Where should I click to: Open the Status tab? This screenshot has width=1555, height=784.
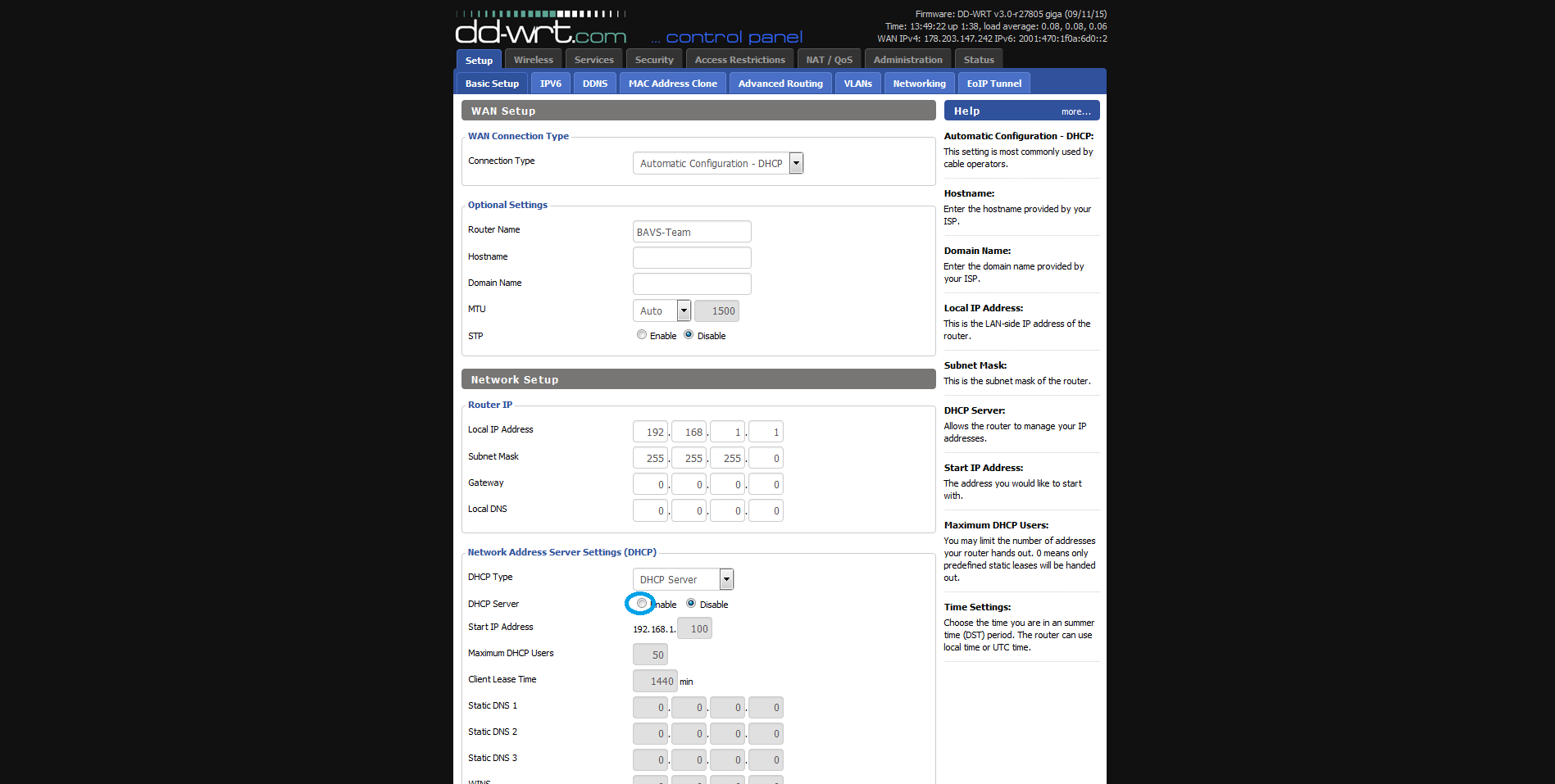coord(979,60)
